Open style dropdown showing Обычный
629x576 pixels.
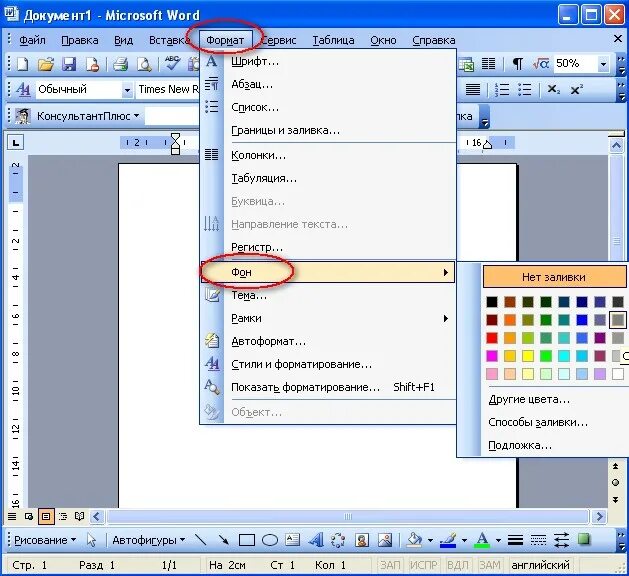127,90
